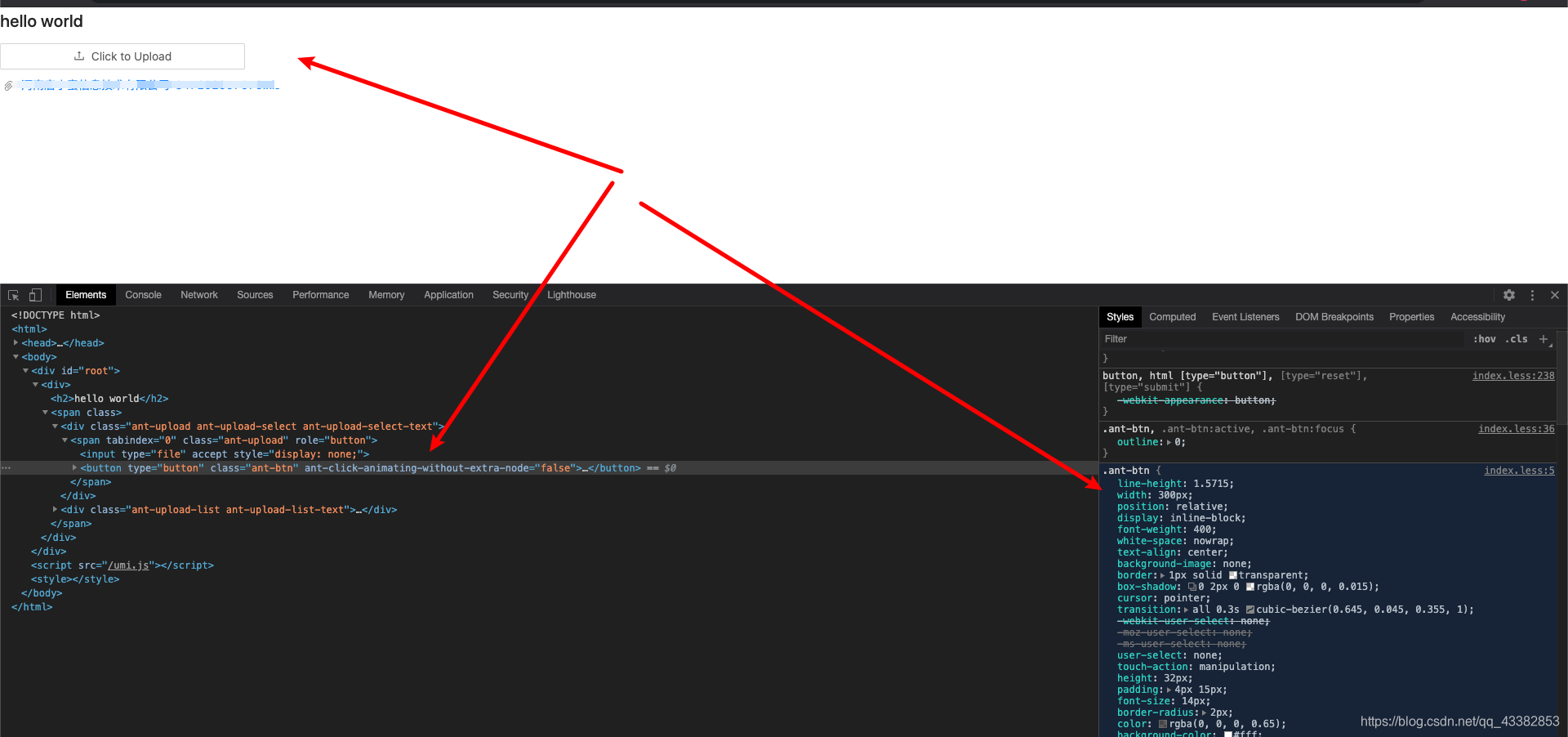The width and height of the screenshot is (1568, 737).
Task: Select the Computed sidebar tab
Action: point(1173,317)
